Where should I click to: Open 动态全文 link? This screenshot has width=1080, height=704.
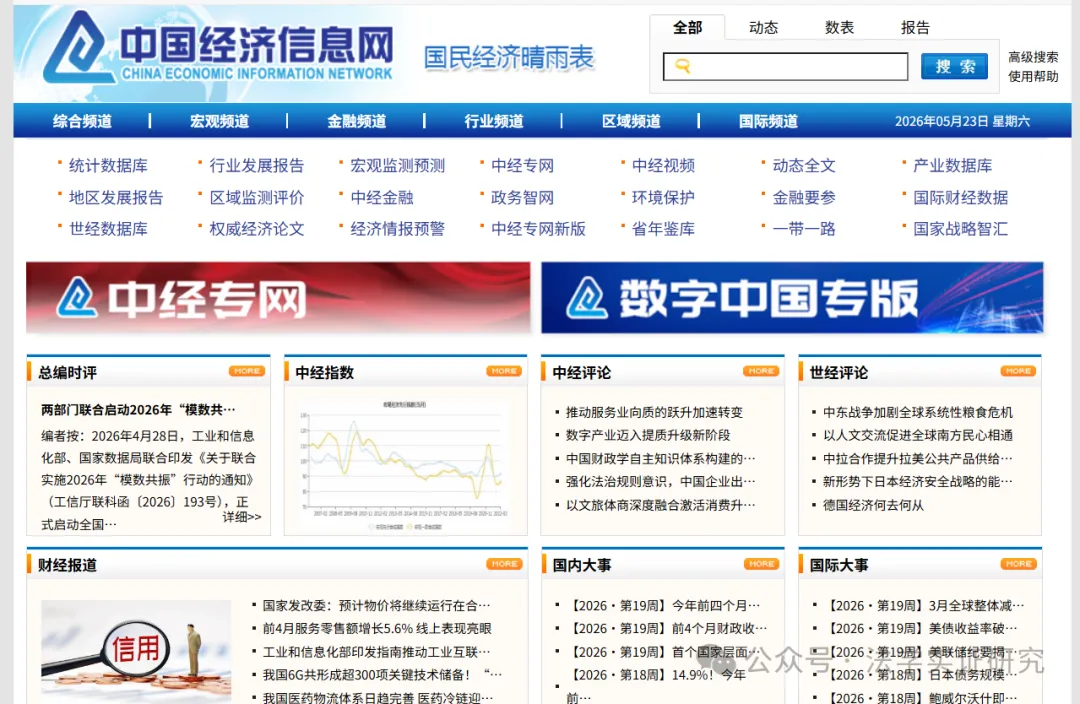[x=804, y=165]
